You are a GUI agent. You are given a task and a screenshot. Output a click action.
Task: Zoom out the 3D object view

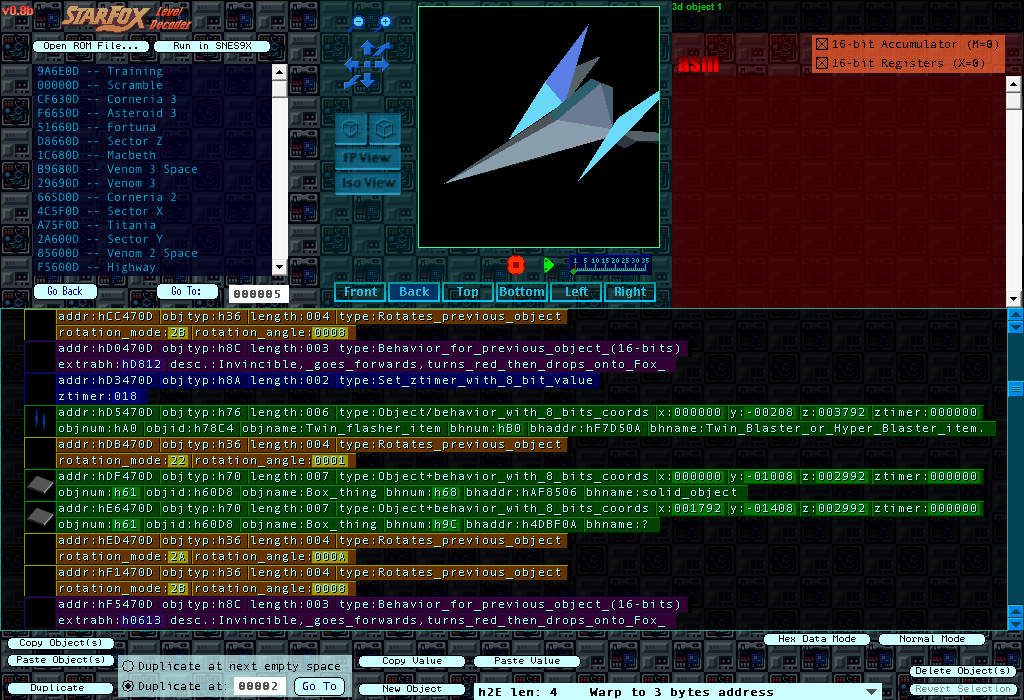tap(359, 22)
